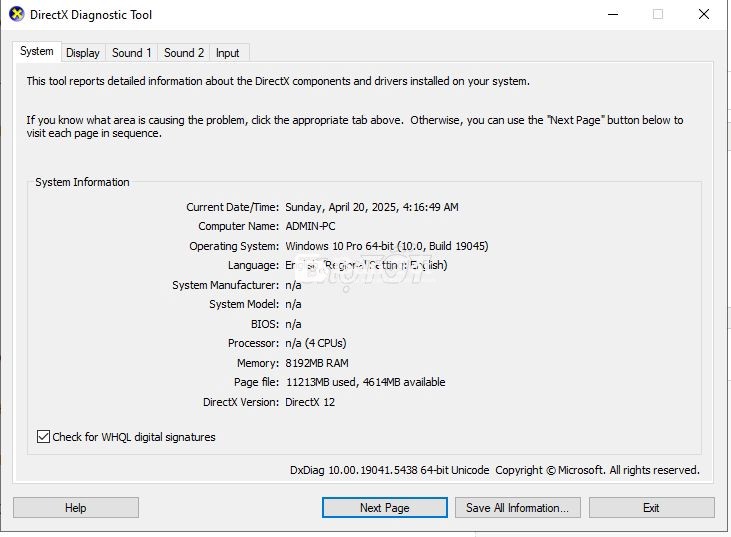This screenshot has width=731, height=537.
Task: Click the 'System Manufacturer:' label
Action: click(x=226, y=285)
